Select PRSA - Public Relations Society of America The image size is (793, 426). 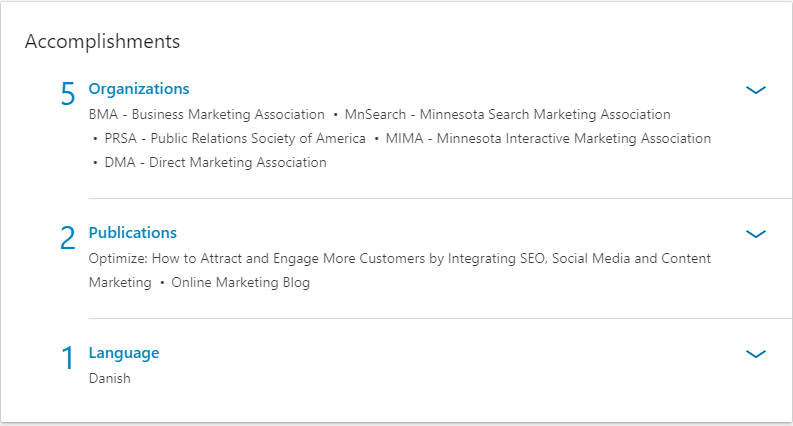(235, 139)
